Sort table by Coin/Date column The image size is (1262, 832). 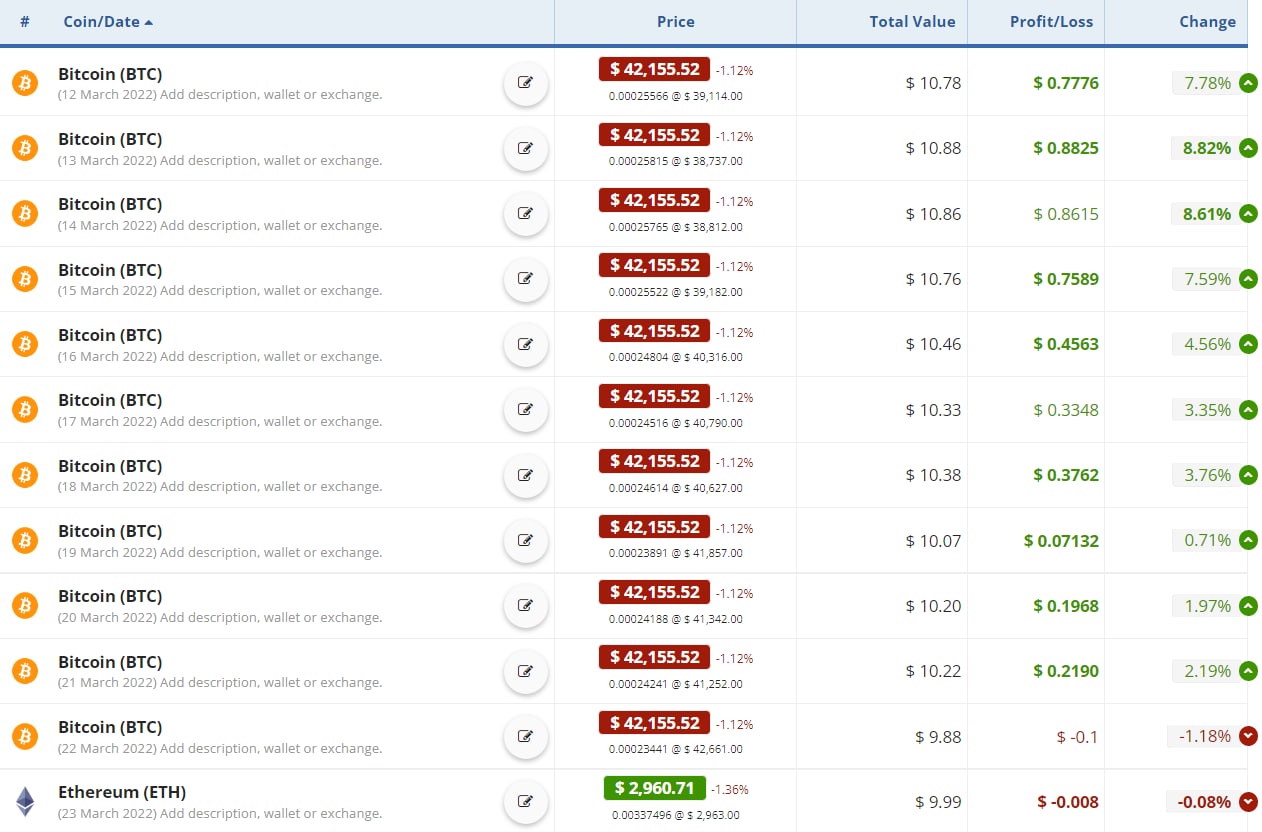point(108,22)
